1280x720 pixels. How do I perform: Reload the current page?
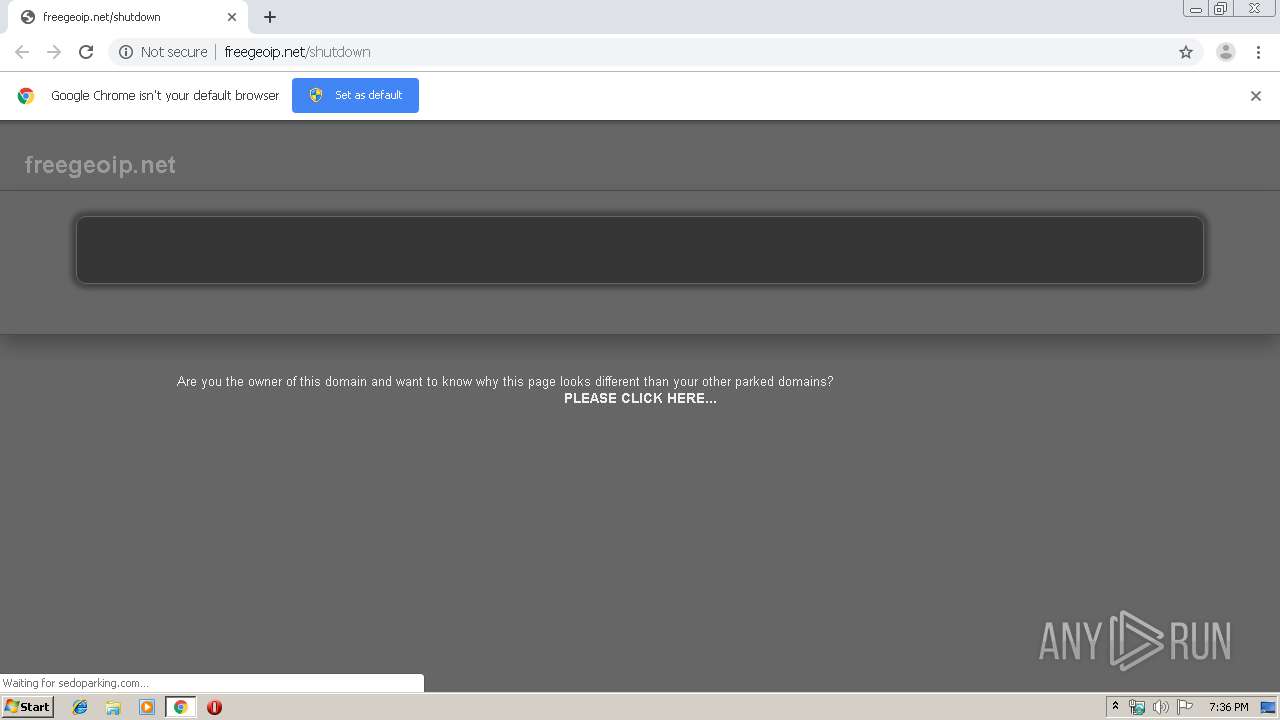pyautogui.click(x=86, y=52)
